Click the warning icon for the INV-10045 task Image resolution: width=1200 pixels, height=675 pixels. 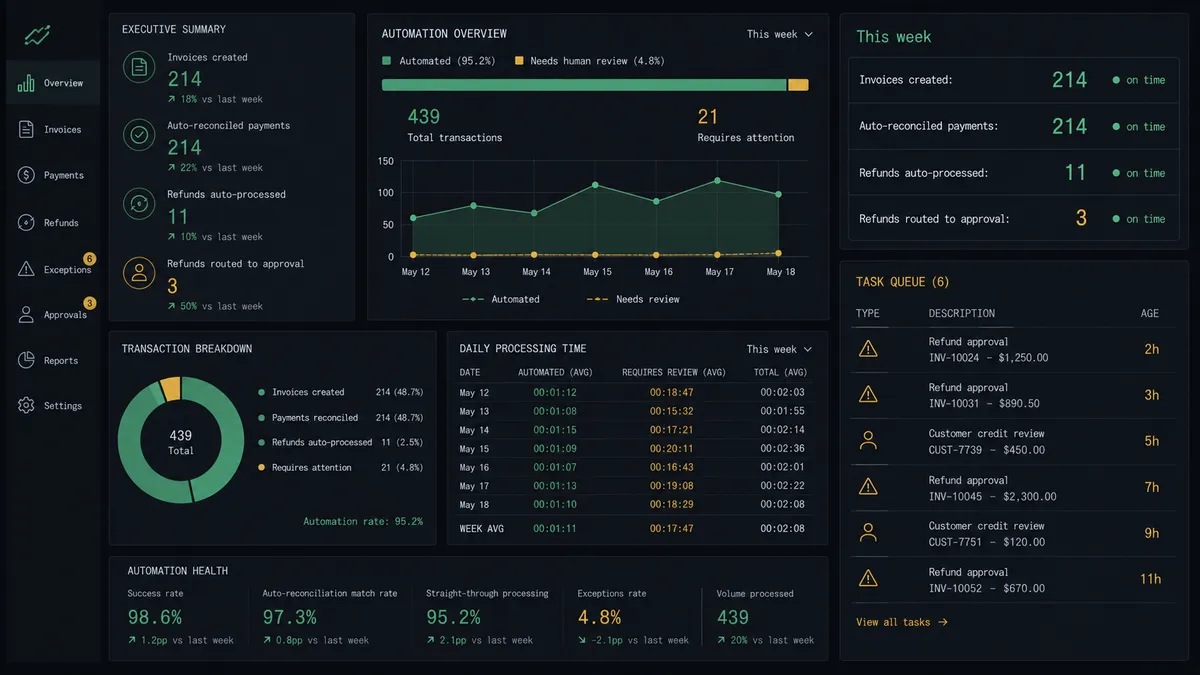tap(868, 487)
